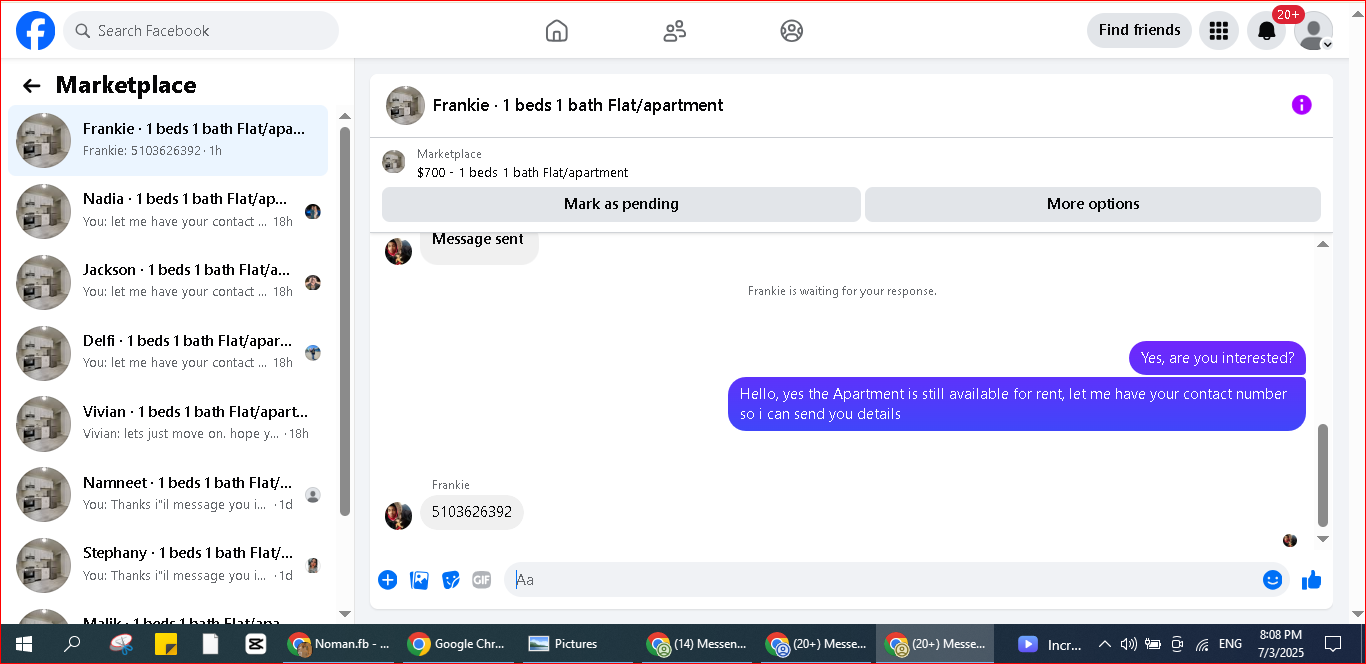This screenshot has width=1366, height=664.
Task: Open CapCut taskbar icon
Action: pyautogui.click(x=255, y=644)
